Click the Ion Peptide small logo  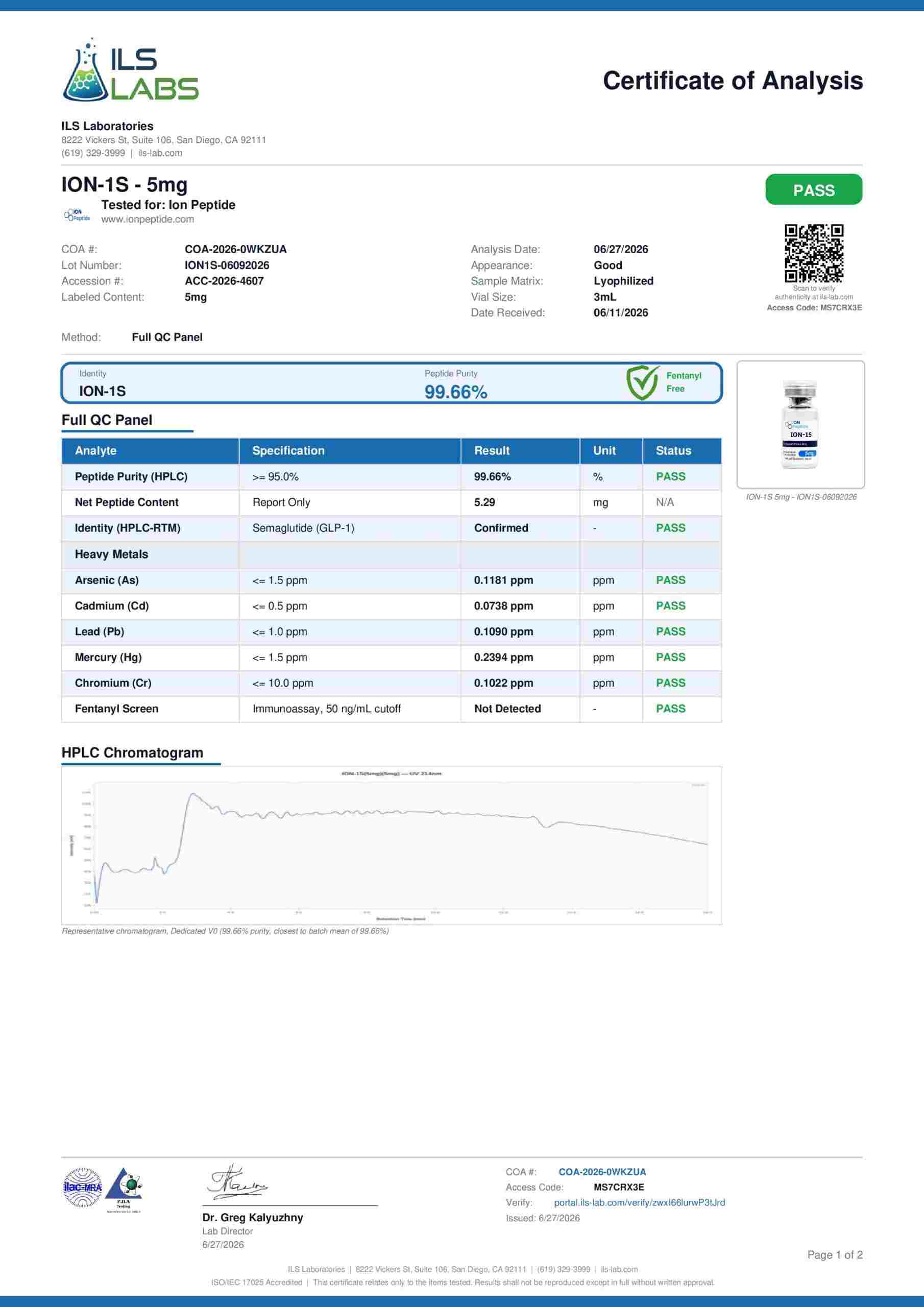point(76,215)
